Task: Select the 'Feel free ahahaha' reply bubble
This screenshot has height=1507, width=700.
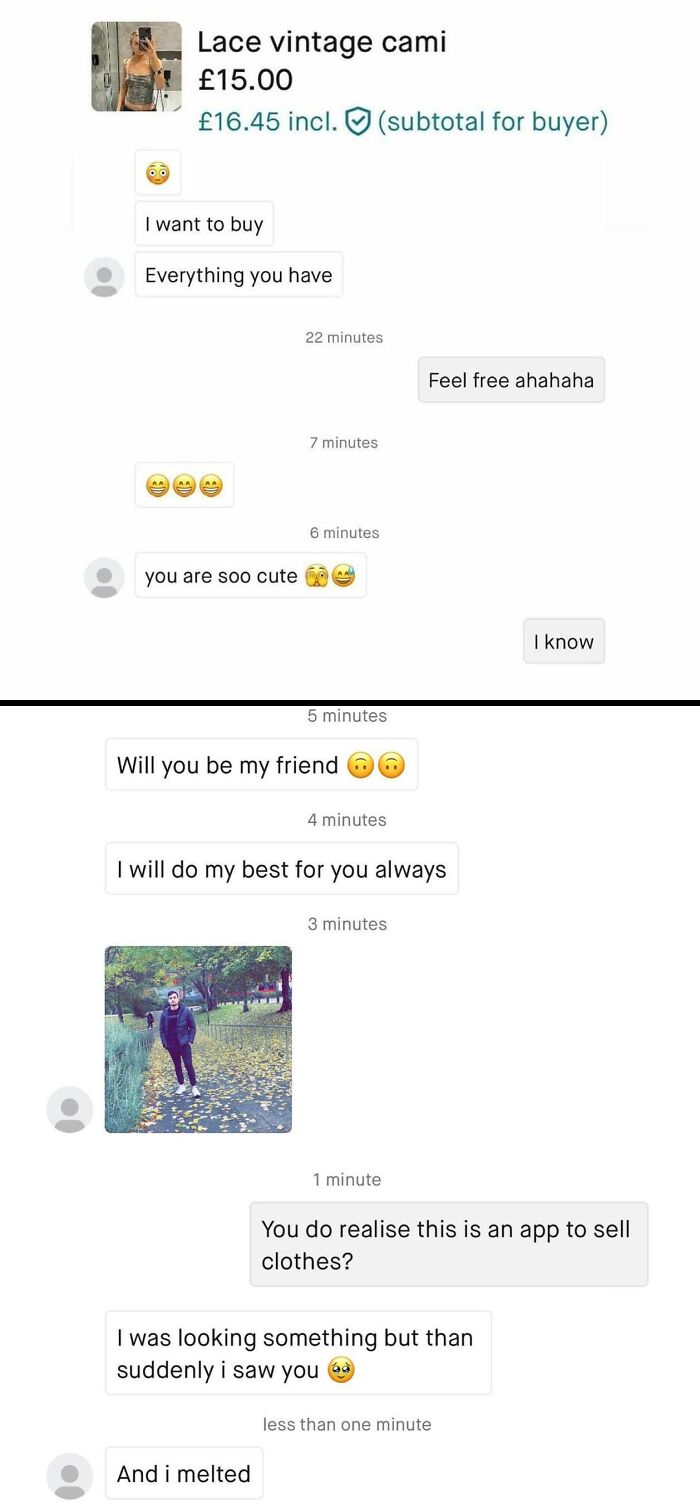Action: [x=511, y=380]
